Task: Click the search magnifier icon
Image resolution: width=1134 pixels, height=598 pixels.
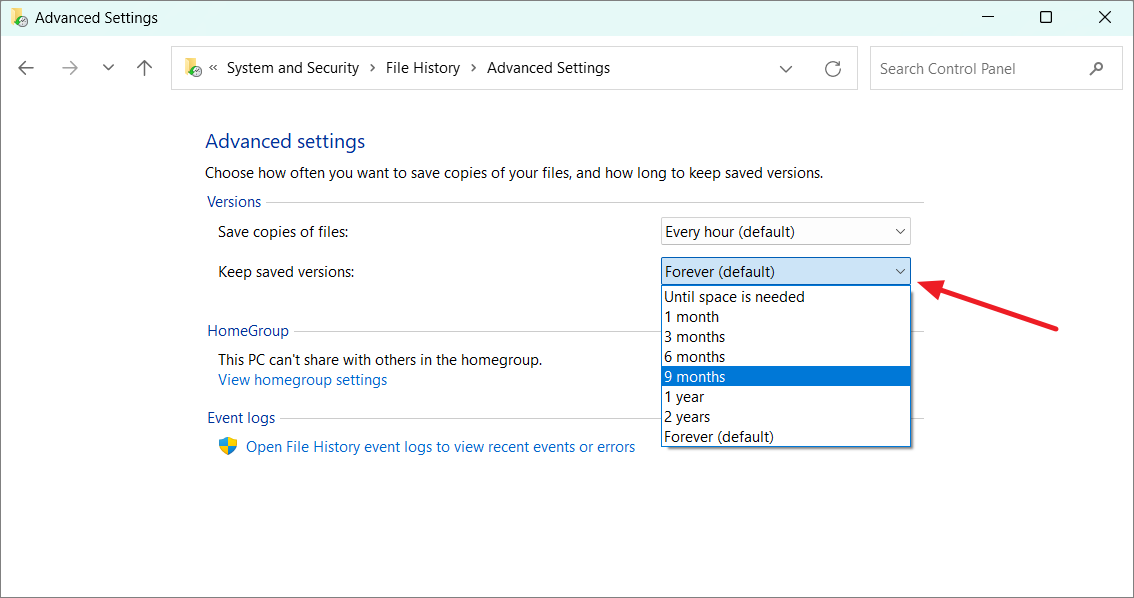Action: 1097,68
